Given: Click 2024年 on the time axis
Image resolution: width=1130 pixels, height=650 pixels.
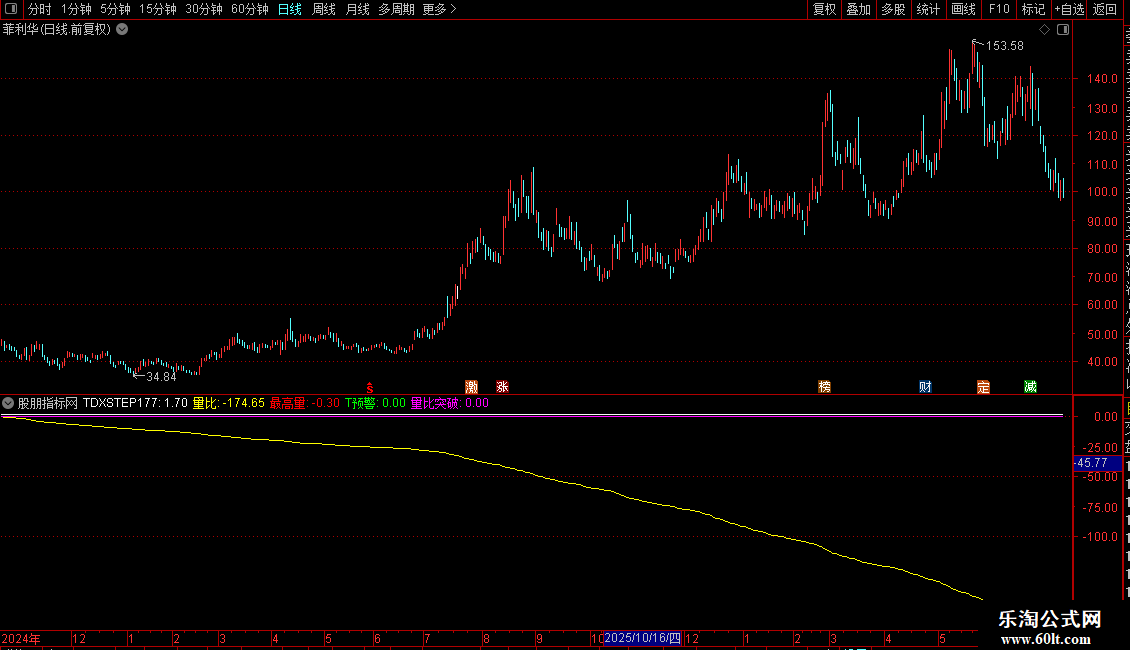Looking at the screenshot, I should pos(21,639).
